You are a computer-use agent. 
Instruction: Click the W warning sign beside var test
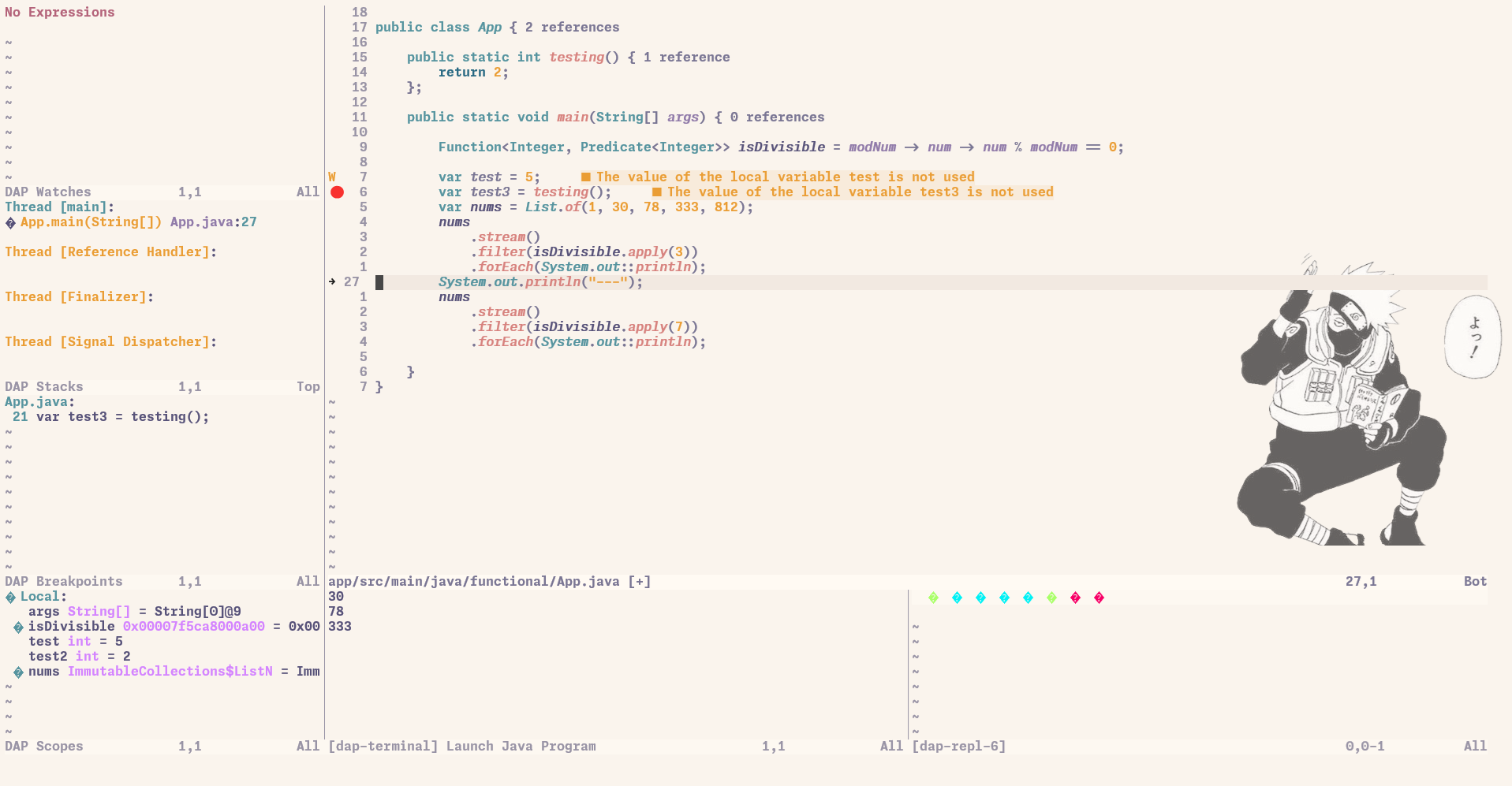[332, 177]
